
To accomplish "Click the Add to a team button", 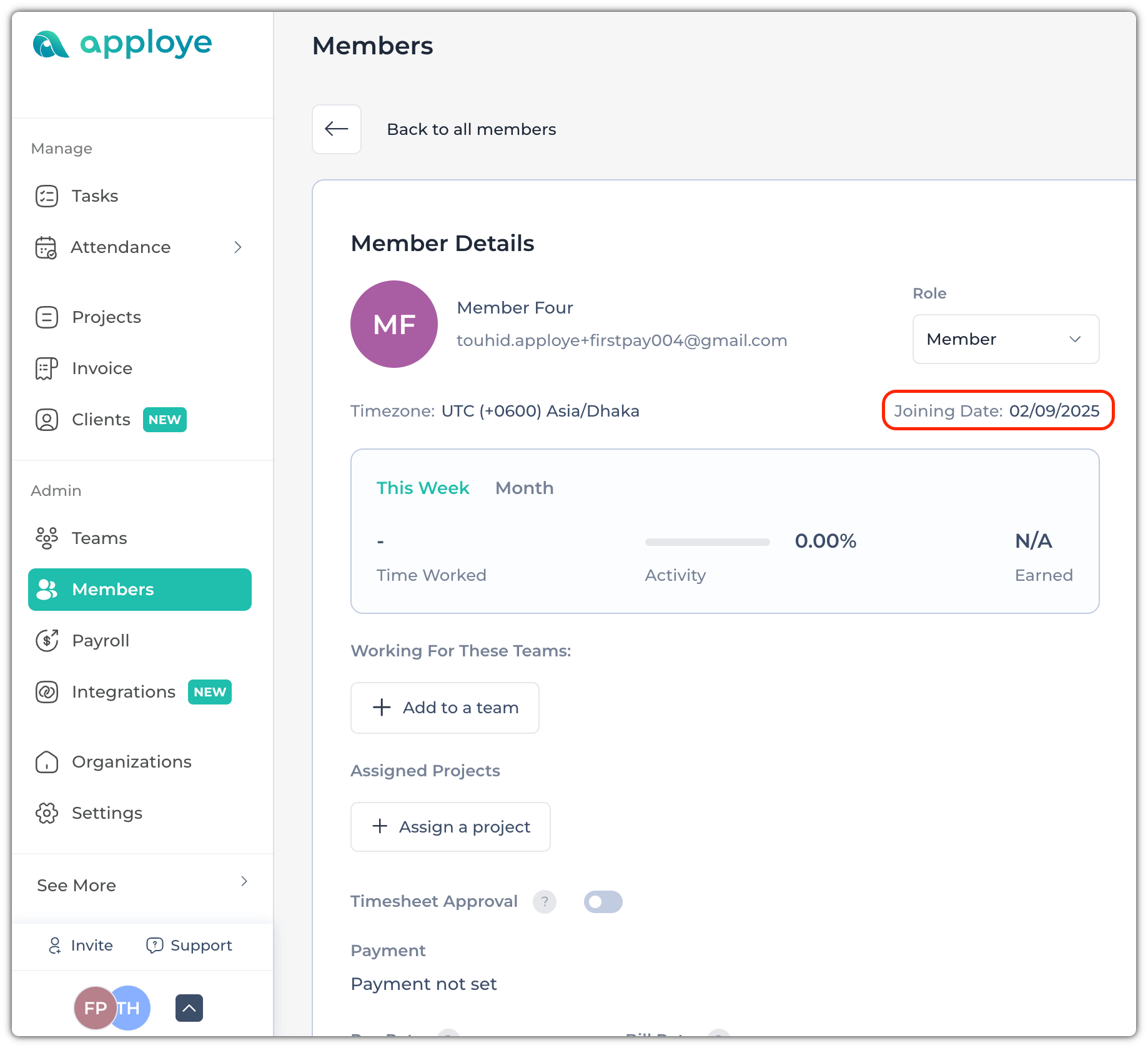I will [445, 708].
